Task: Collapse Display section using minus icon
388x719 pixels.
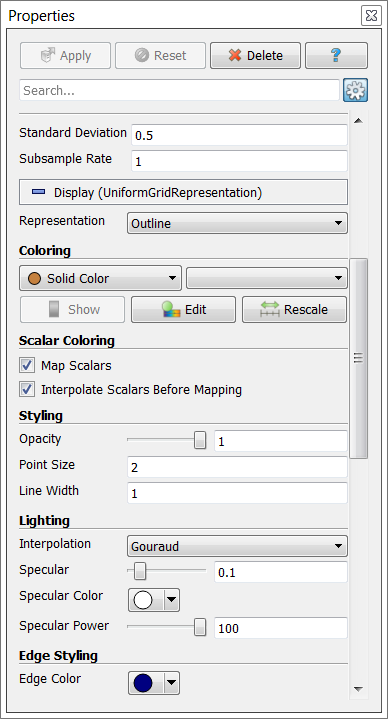Action: [x=39, y=192]
